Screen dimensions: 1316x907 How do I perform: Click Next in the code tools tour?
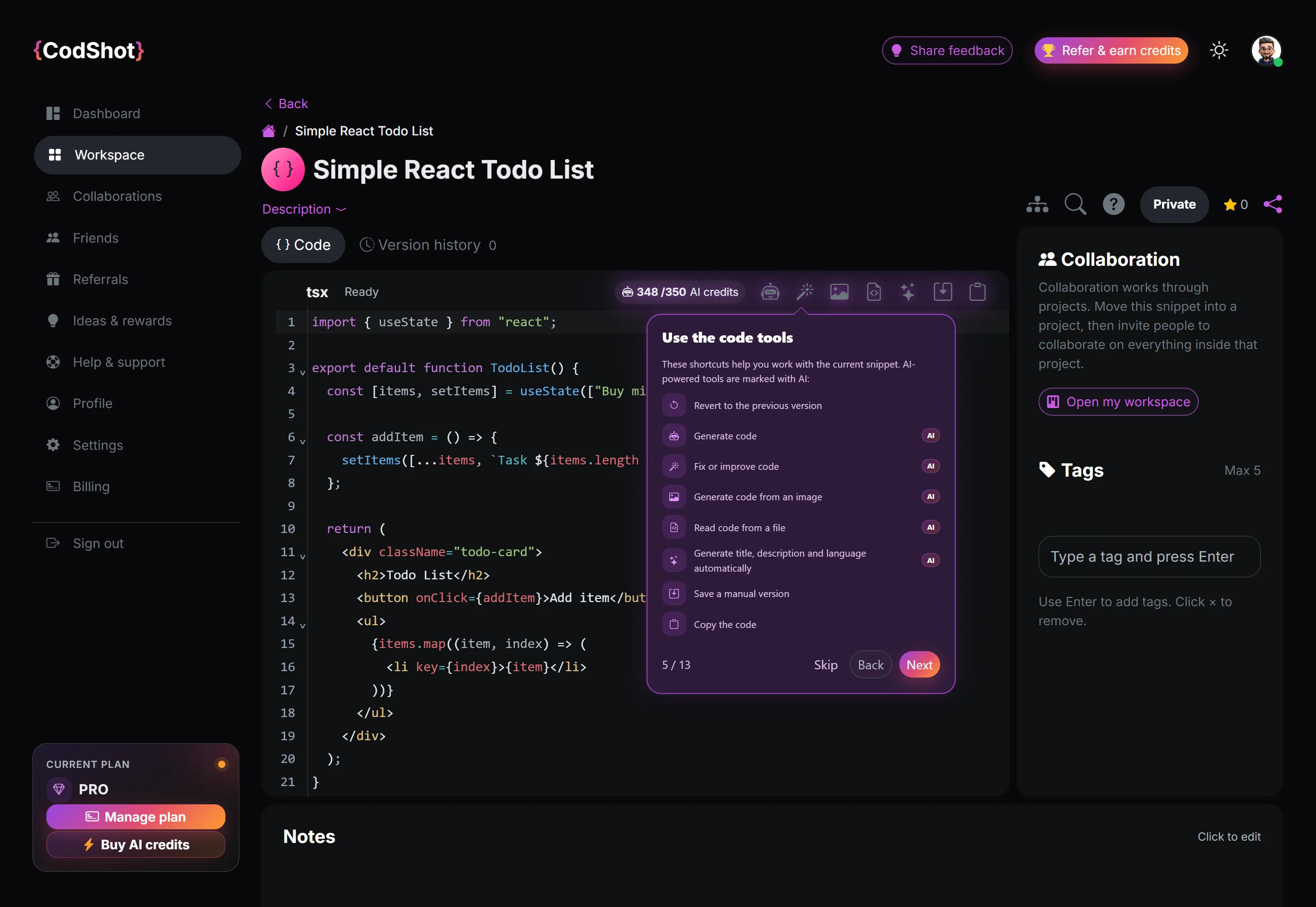(x=919, y=665)
